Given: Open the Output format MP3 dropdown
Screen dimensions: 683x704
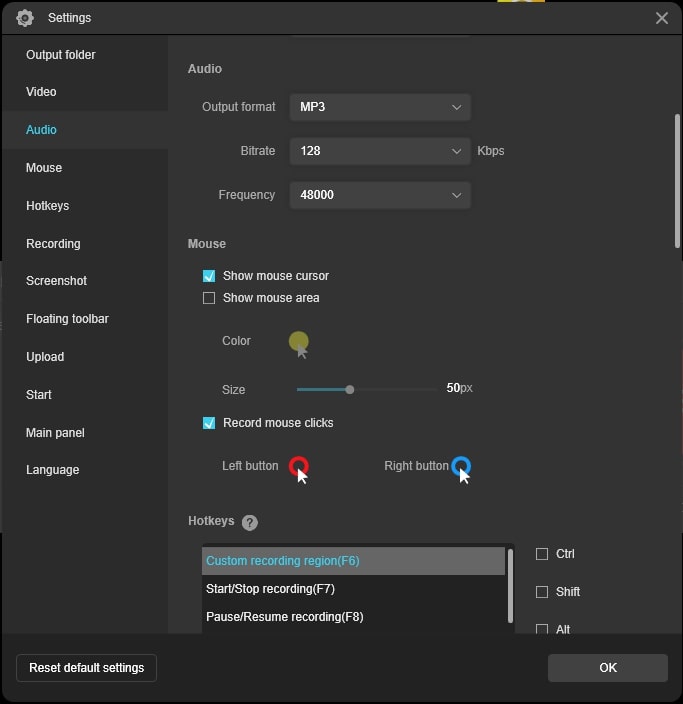Looking at the screenshot, I should tap(380, 107).
